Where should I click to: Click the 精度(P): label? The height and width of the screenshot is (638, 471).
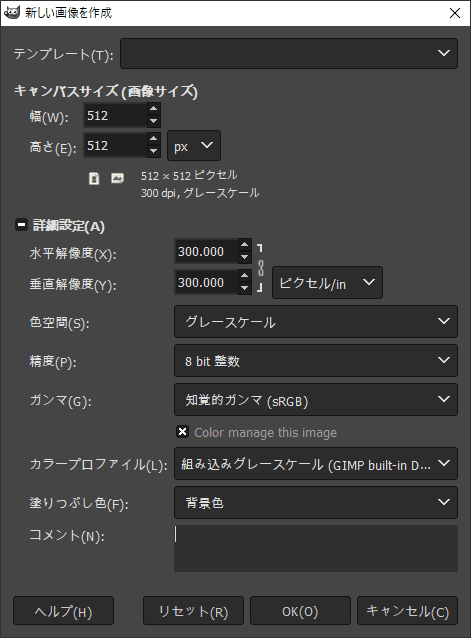(53, 362)
